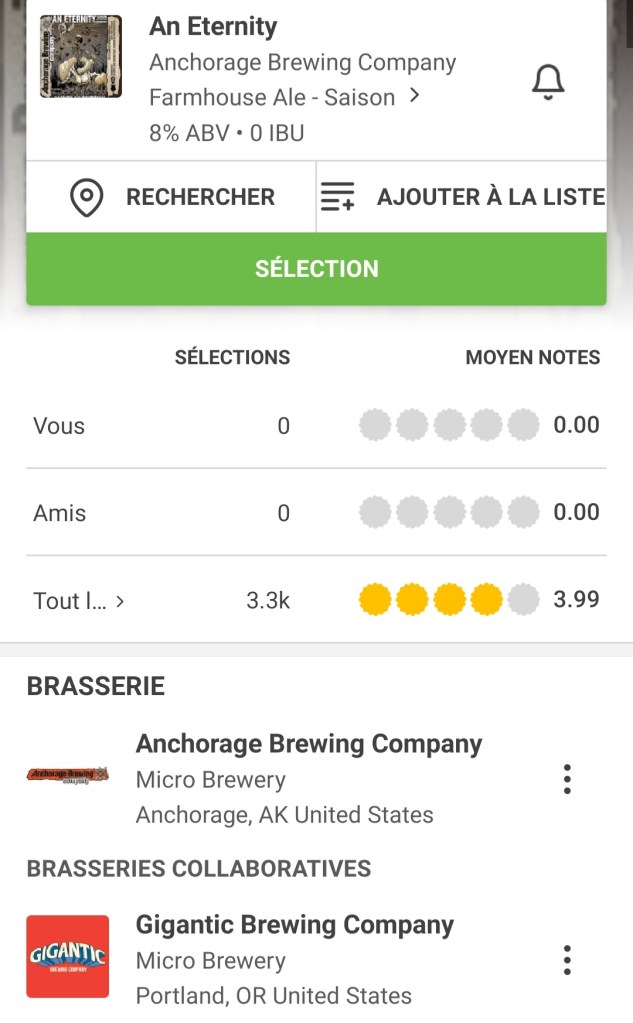The height and width of the screenshot is (1023, 633).
Task: Open the Anchorage Brewing Company name link
Action: click(x=309, y=744)
